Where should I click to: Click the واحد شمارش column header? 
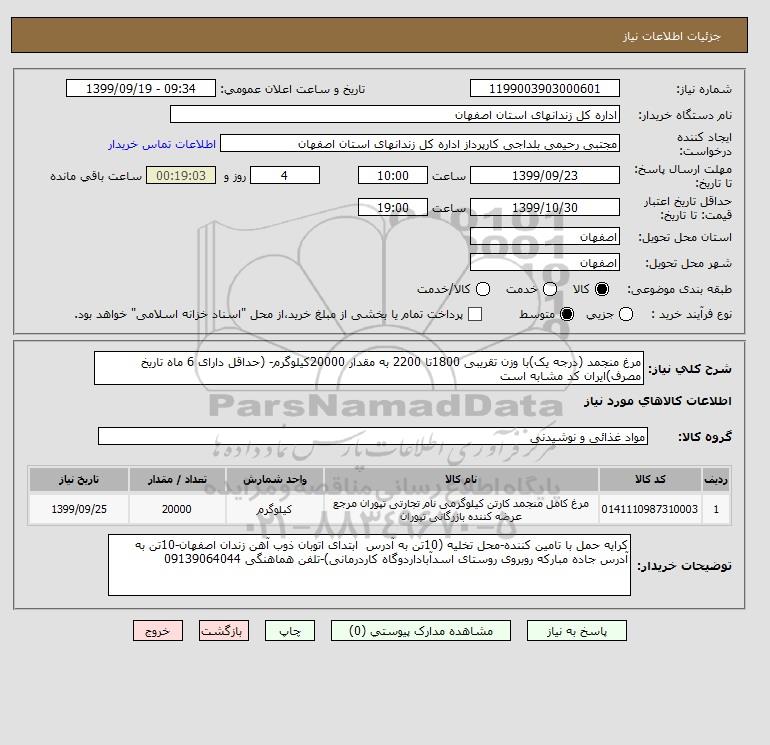tap(275, 479)
